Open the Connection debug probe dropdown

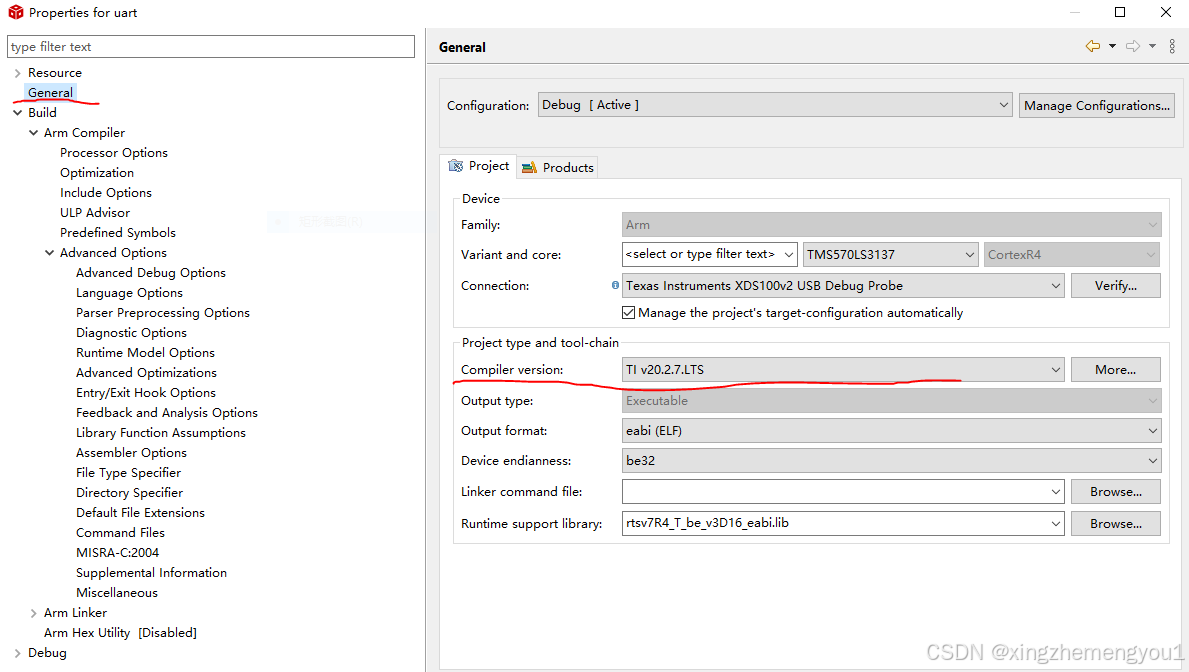tap(843, 286)
